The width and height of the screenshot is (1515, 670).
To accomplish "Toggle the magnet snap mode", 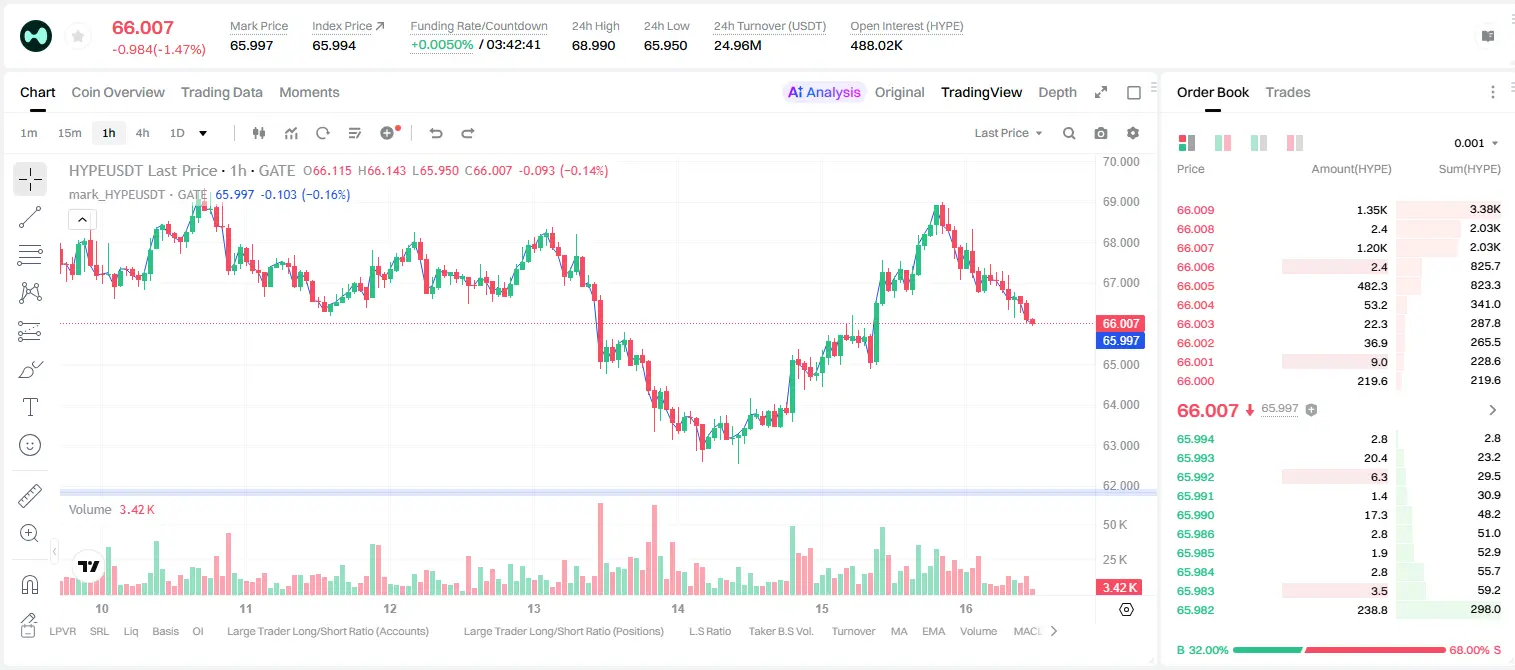I will [30, 584].
